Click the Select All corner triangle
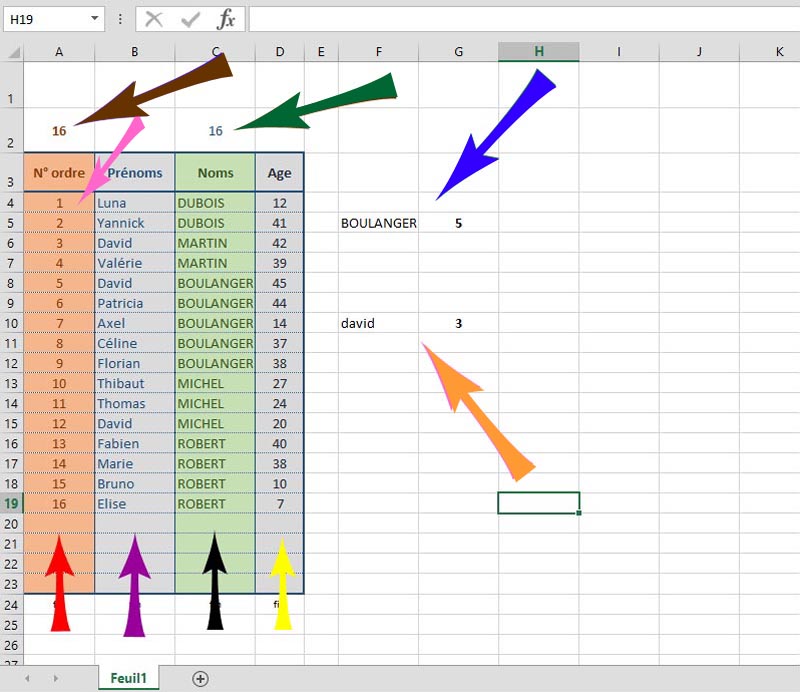The image size is (800, 692). click(14, 52)
